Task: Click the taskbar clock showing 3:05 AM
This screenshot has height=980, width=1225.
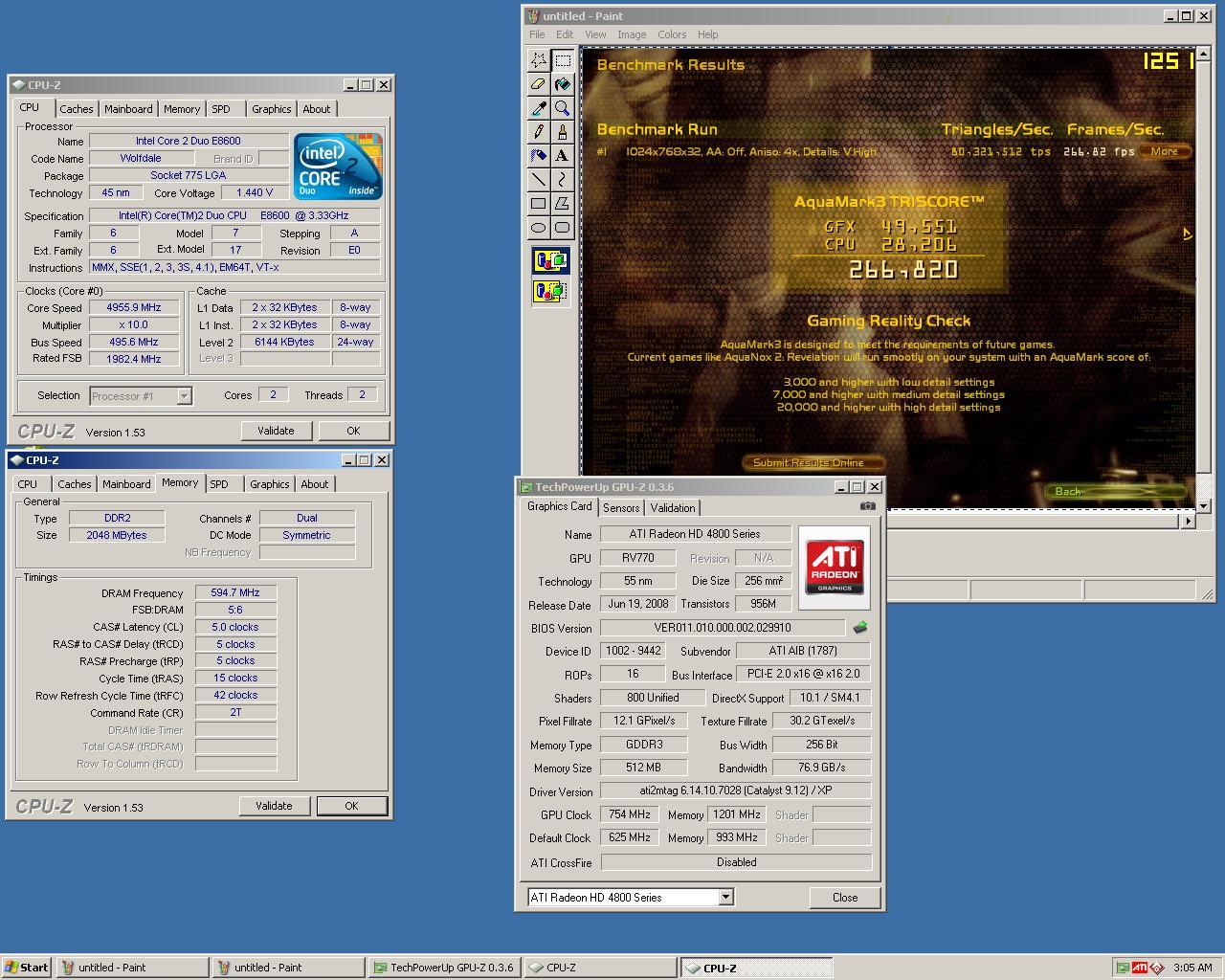Action: click(x=1192, y=968)
